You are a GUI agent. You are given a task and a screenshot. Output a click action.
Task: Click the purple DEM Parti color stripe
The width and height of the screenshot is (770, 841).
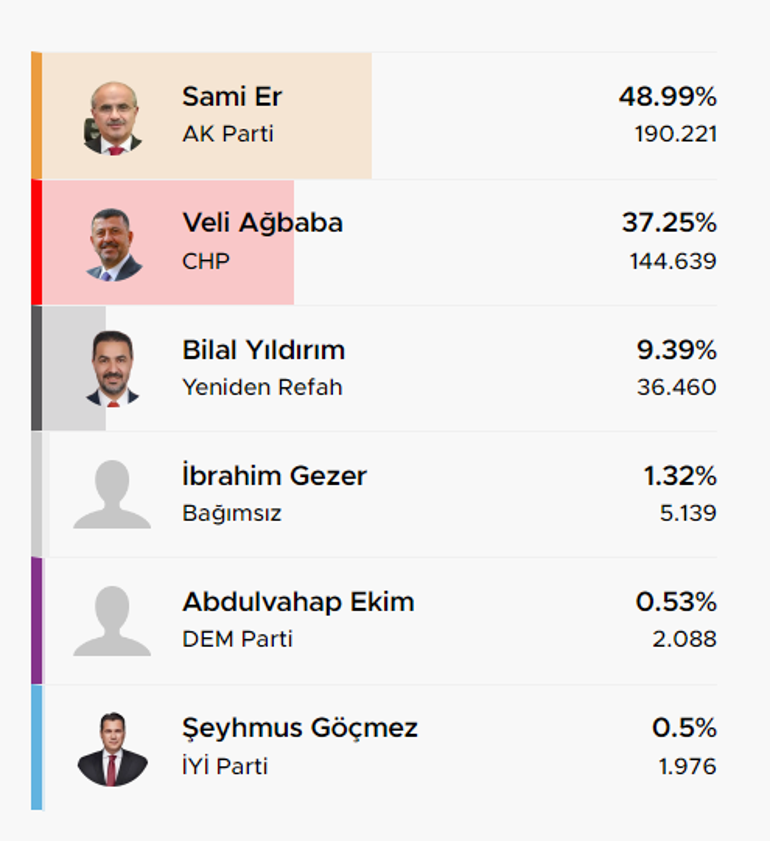(36, 621)
